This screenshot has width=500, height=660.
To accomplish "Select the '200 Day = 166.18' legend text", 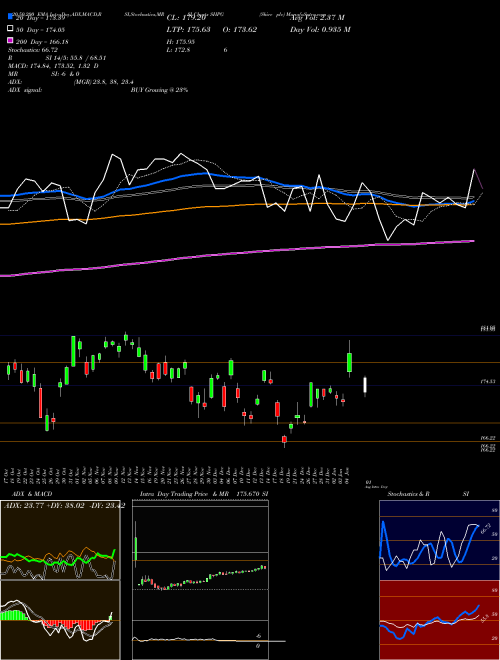I will pos(43,42).
